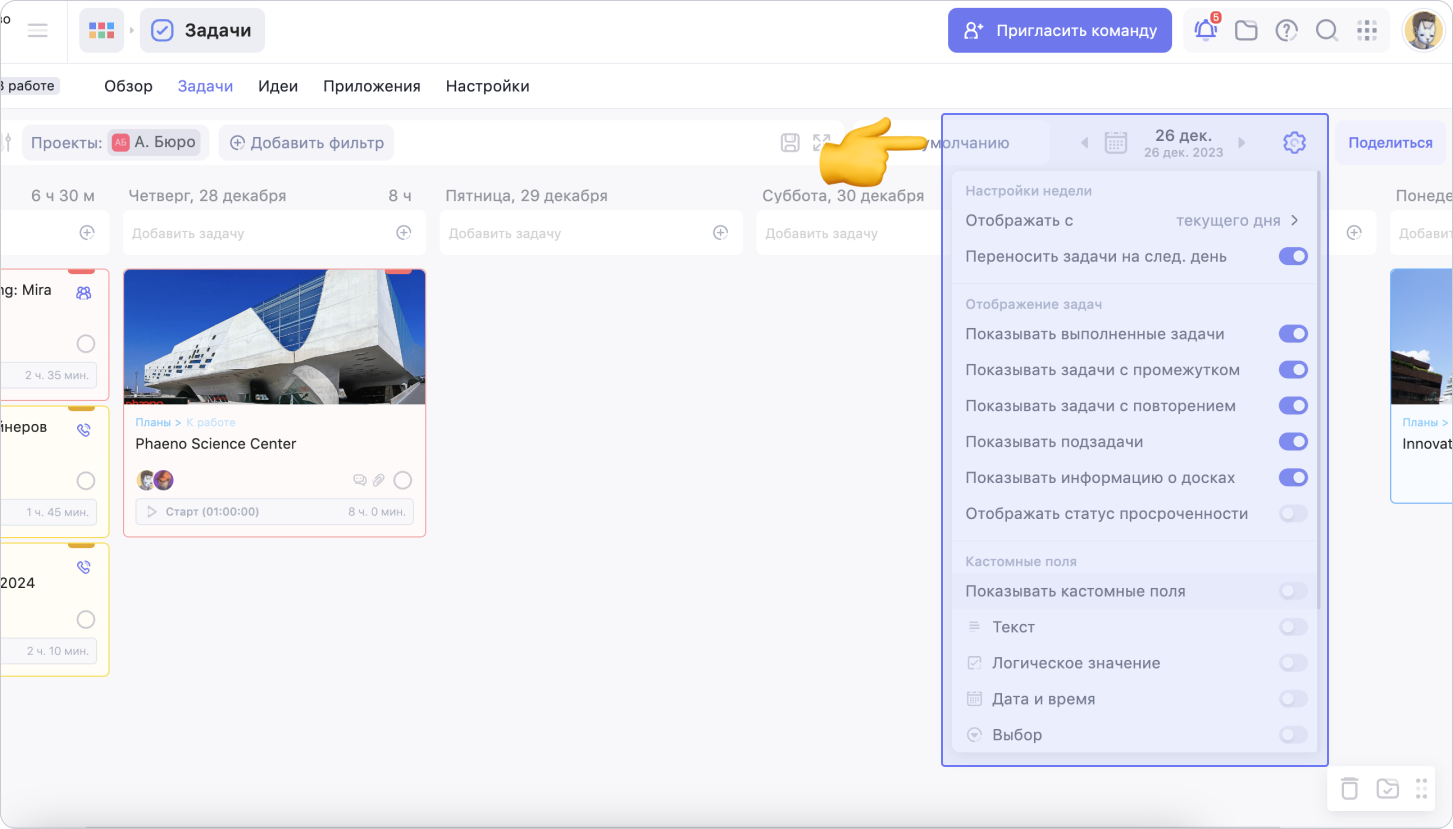
Task: Open the Phaeno Science Center building image
Action: click(x=274, y=336)
